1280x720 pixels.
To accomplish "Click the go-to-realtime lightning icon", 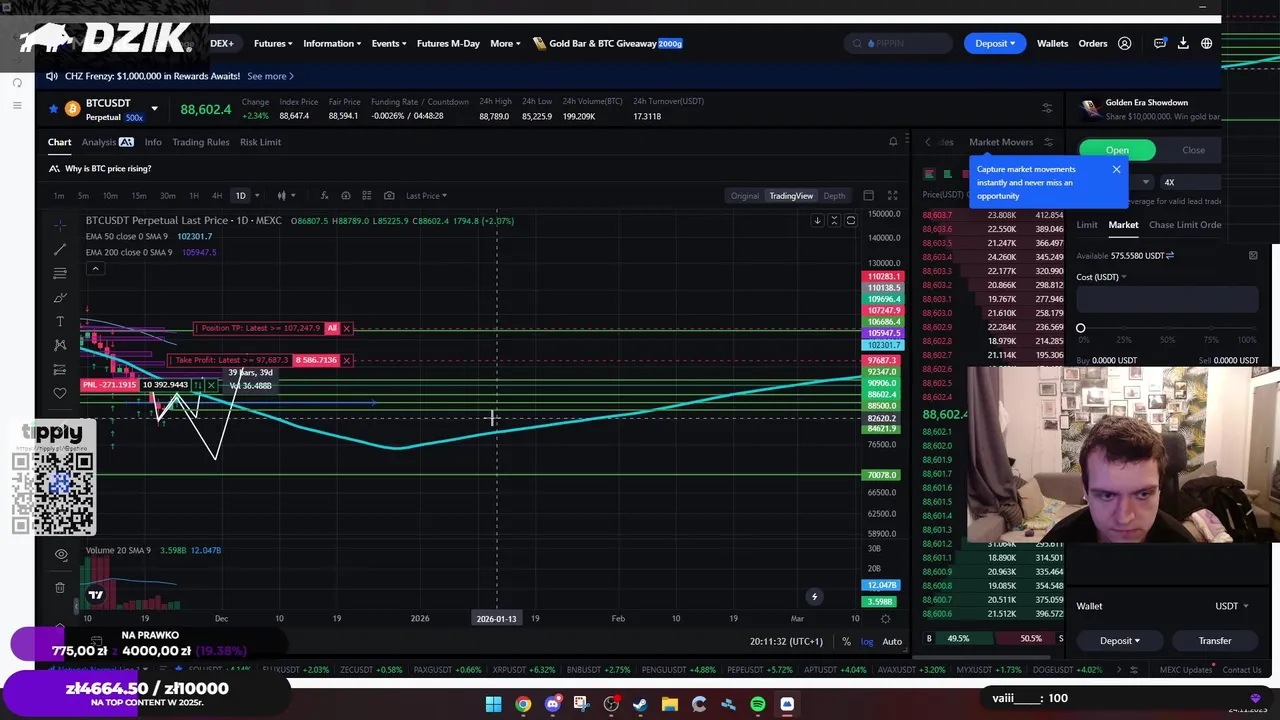I will click(814, 597).
